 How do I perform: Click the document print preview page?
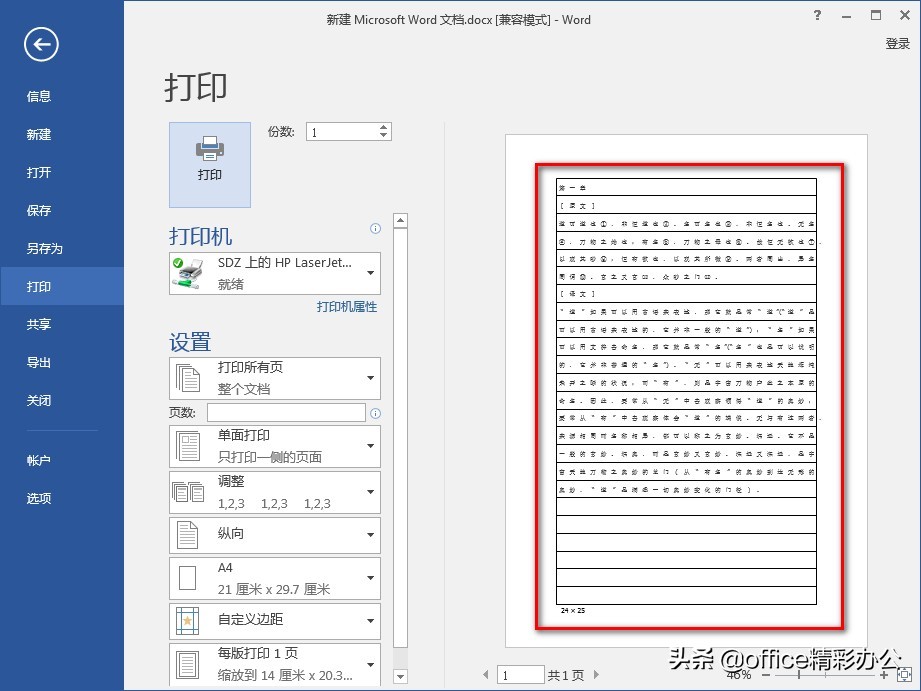coord(687,390)
